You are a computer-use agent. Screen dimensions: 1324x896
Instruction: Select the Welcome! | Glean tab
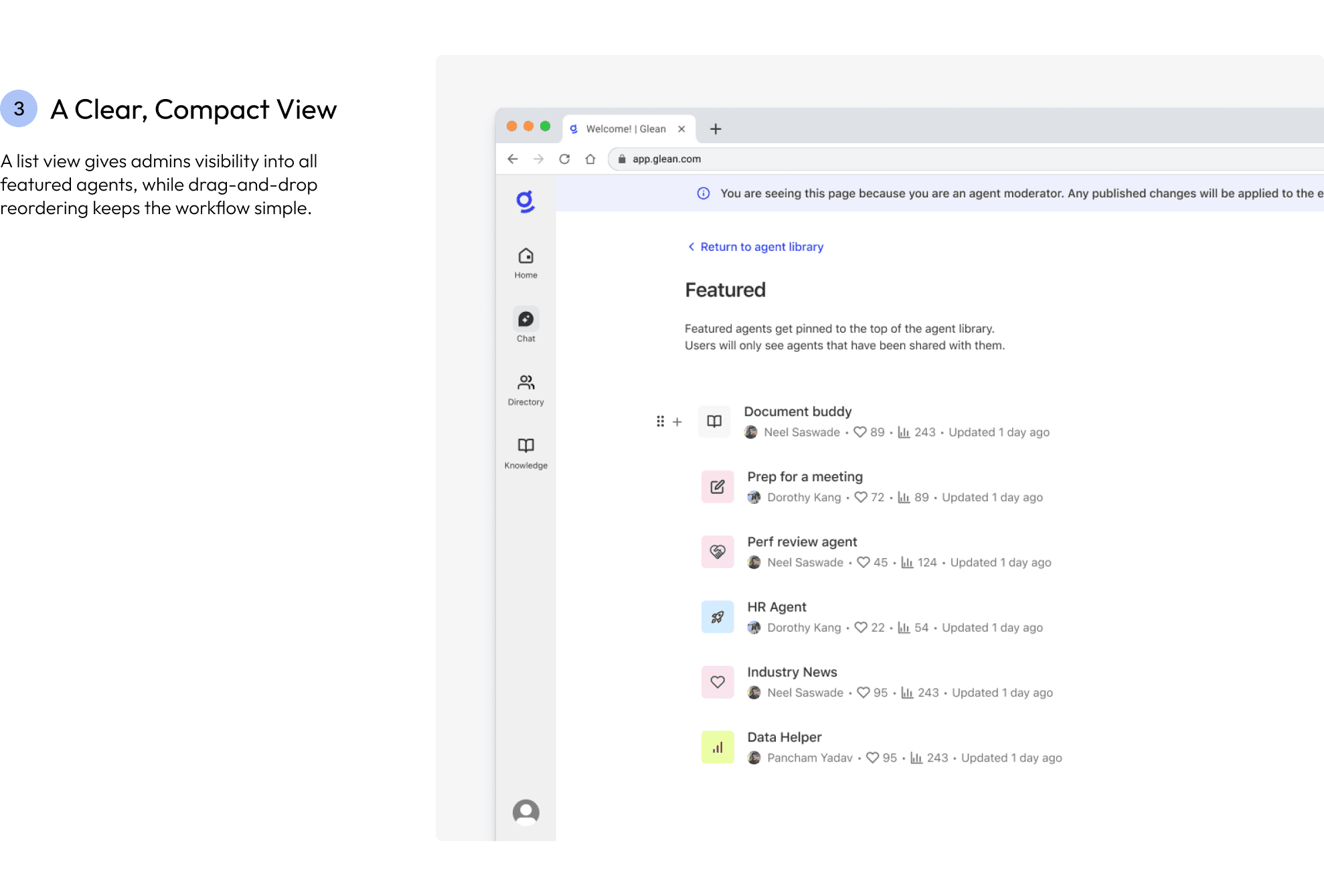click(x=625, y=128)
